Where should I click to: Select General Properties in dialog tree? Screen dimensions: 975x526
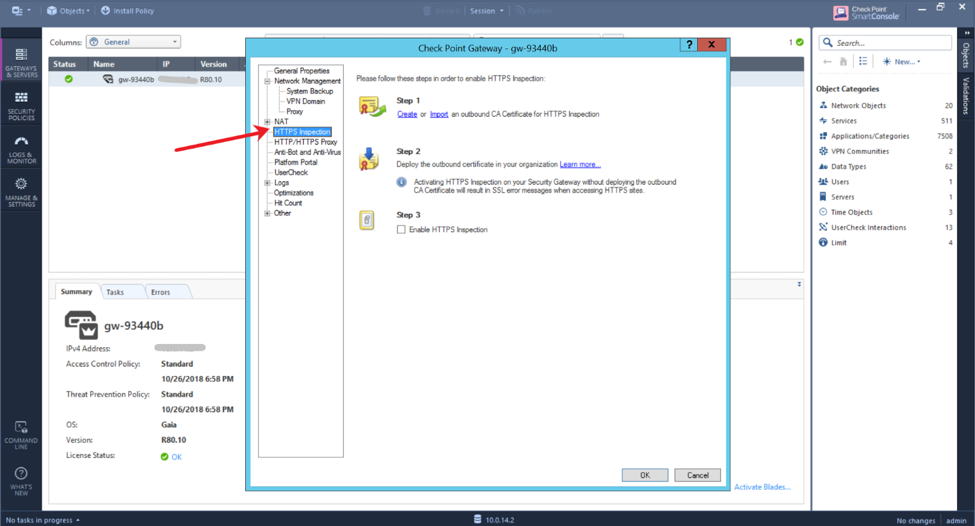point(302,71)
